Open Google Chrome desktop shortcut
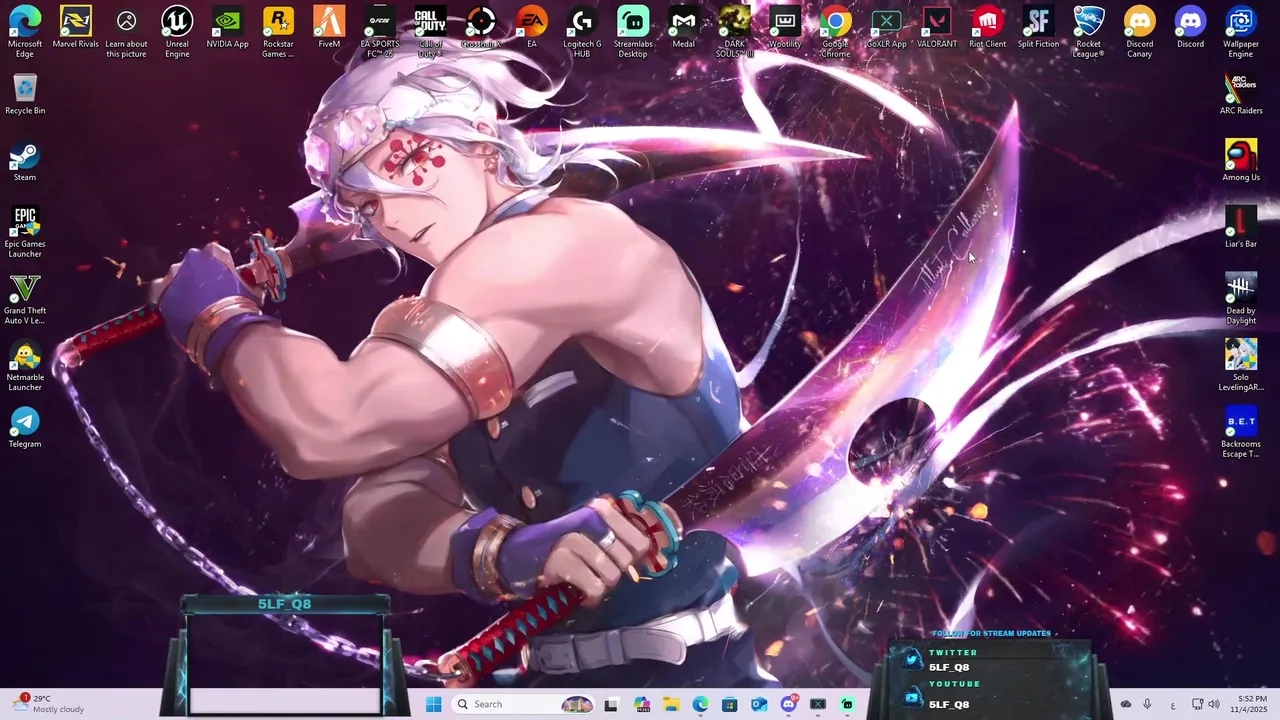The image size is (1280, 720). point(836,31)
